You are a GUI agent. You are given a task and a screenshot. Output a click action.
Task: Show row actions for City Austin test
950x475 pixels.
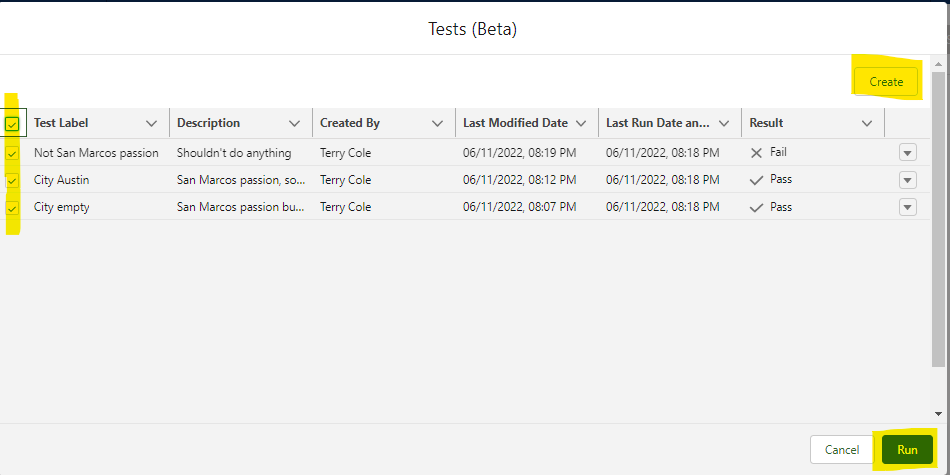(907, 181)
